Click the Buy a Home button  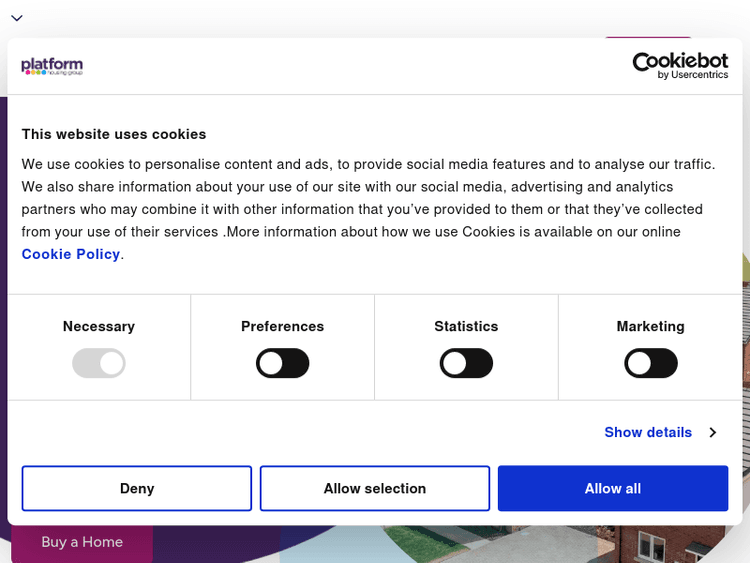(x=82, y=542)
